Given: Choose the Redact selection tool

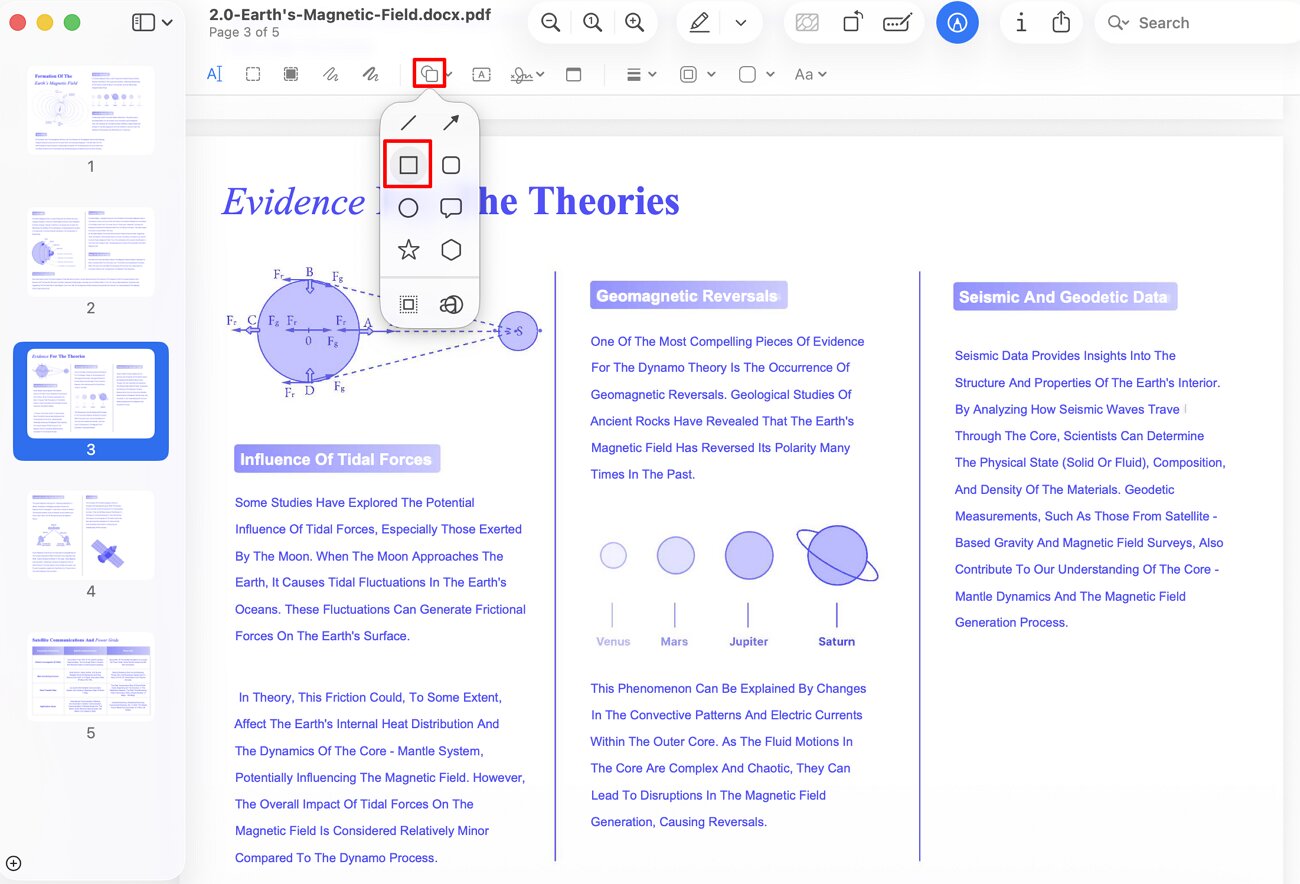Looking at the screenshot, I should [x=291, y=74].
